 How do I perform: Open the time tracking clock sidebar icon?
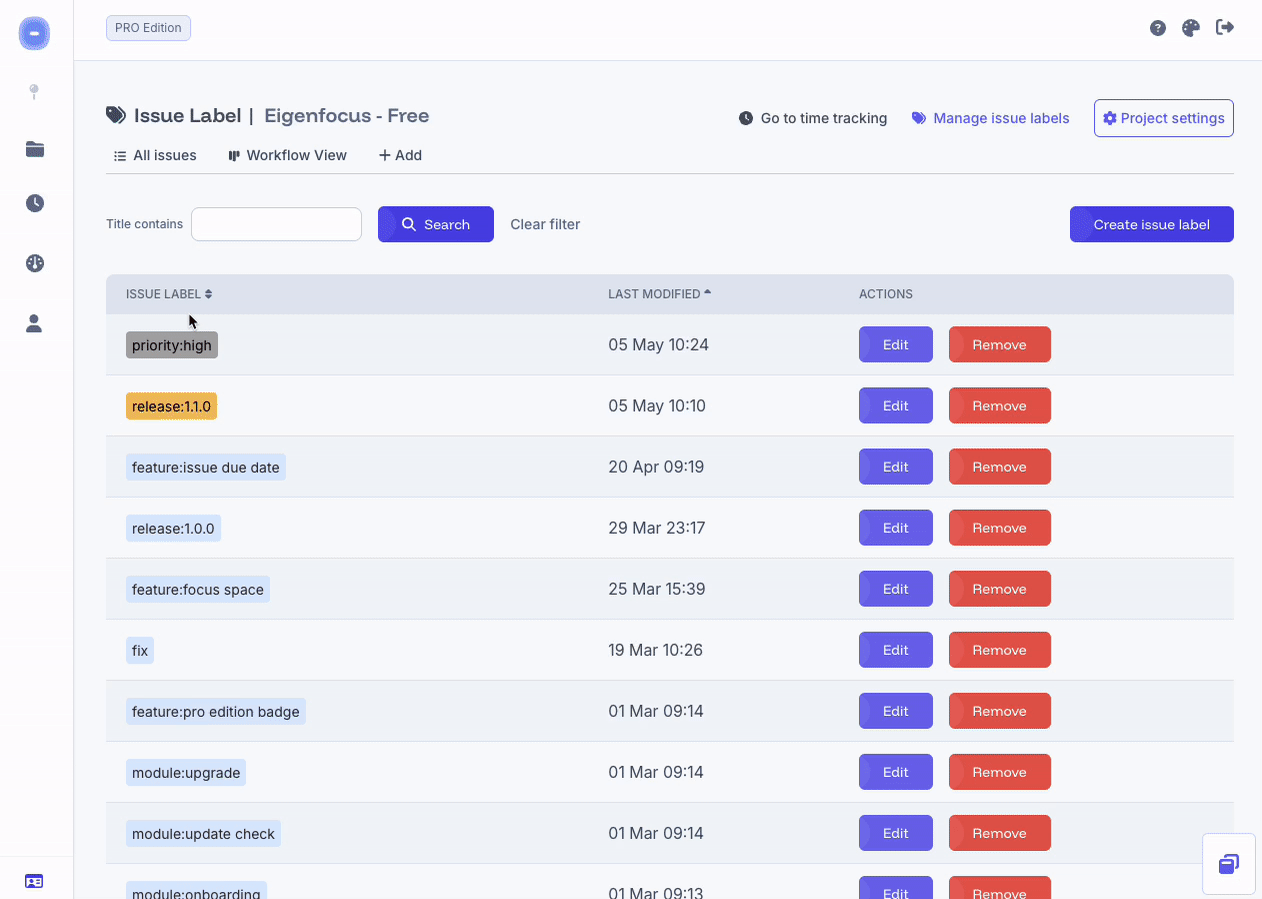coord(35,203)
